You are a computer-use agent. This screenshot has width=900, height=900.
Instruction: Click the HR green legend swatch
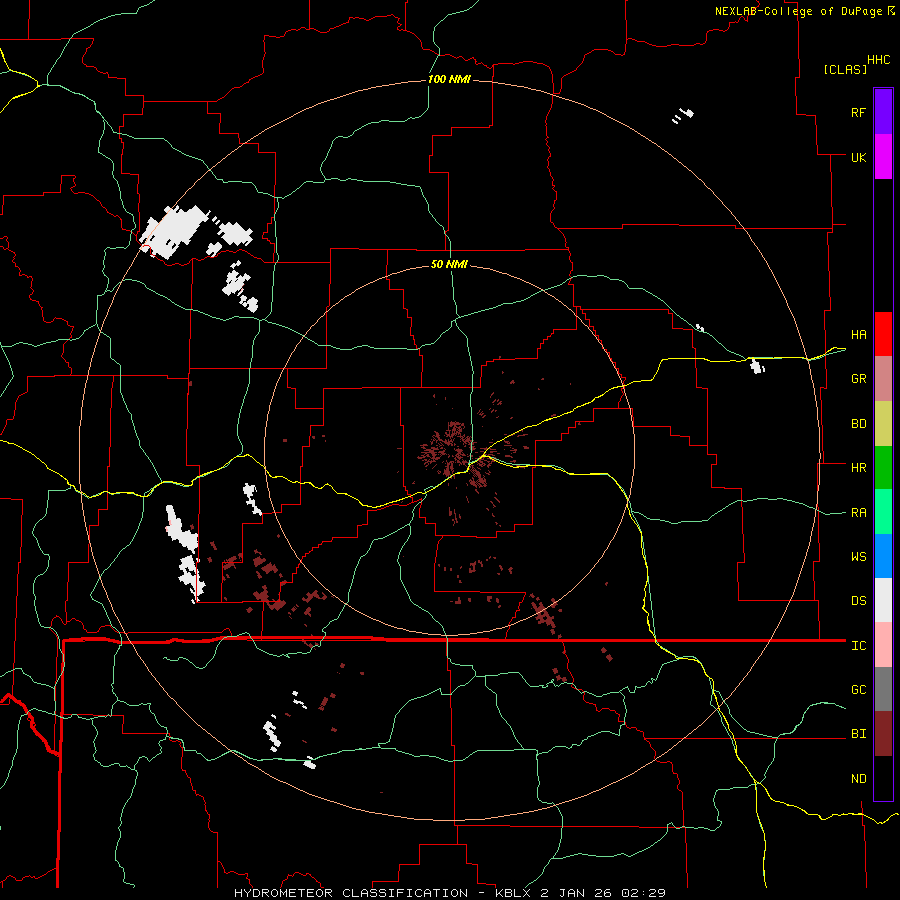tap(883, 468)
